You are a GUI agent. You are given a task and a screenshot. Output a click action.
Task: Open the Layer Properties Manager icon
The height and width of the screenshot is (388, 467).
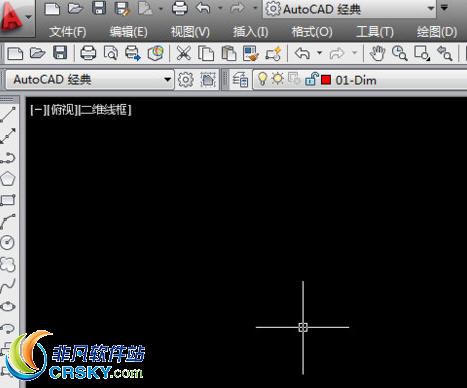[240, 80]
